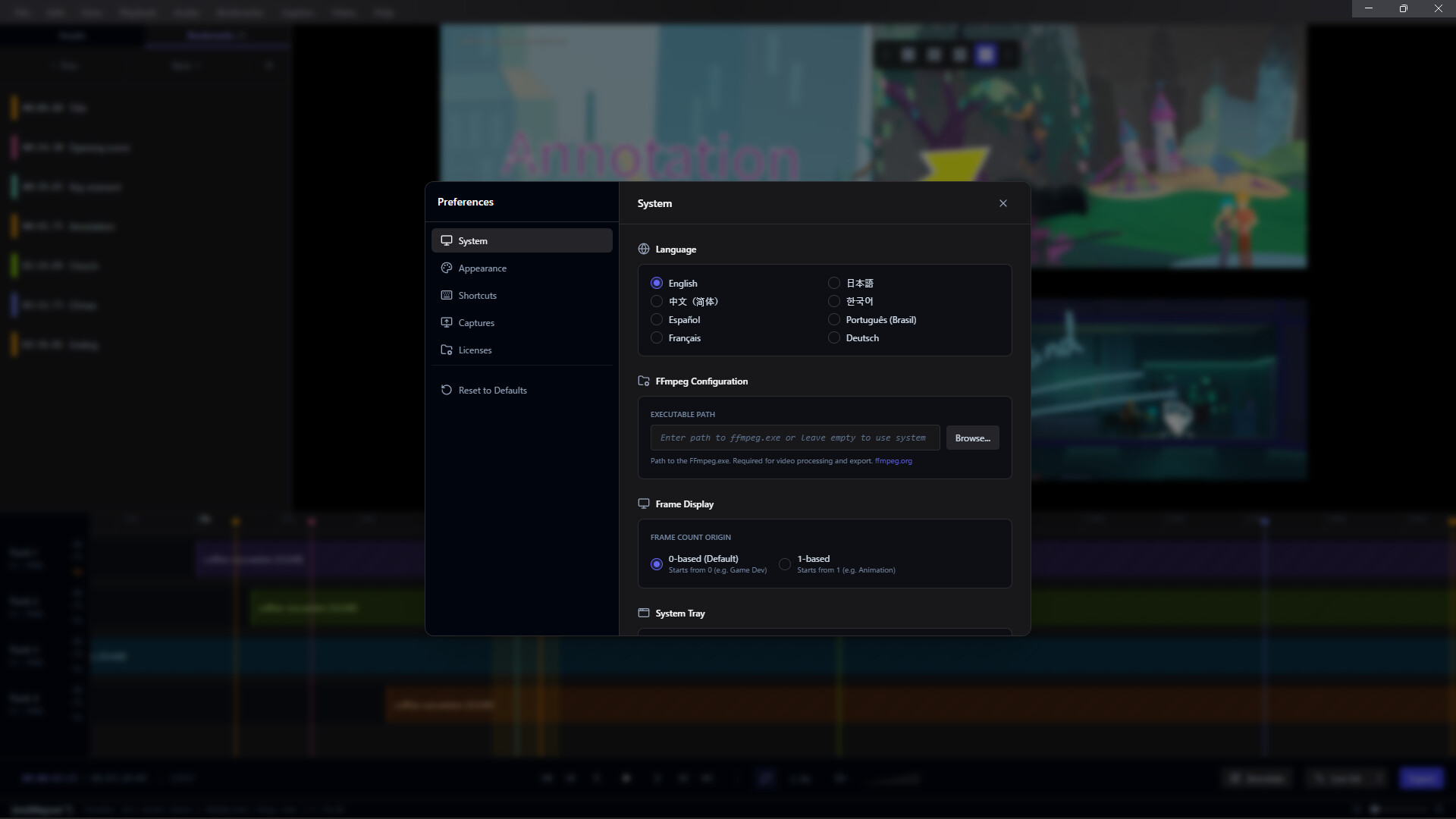This screenshot has width=1456, height=819.
Task: Click the monitor icon next to Frame Display
Action: [644, 504]
